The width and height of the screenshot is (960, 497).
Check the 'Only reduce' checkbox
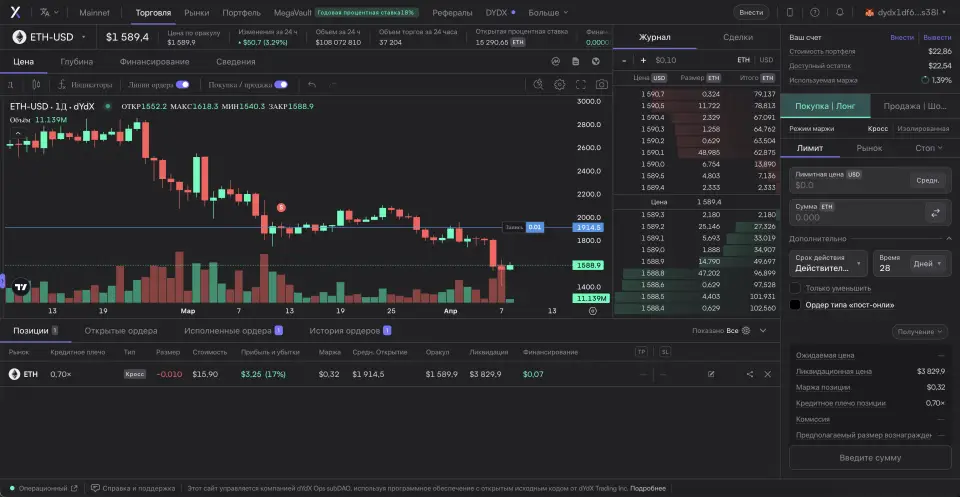pyautogui.click(x=795, y=288)
